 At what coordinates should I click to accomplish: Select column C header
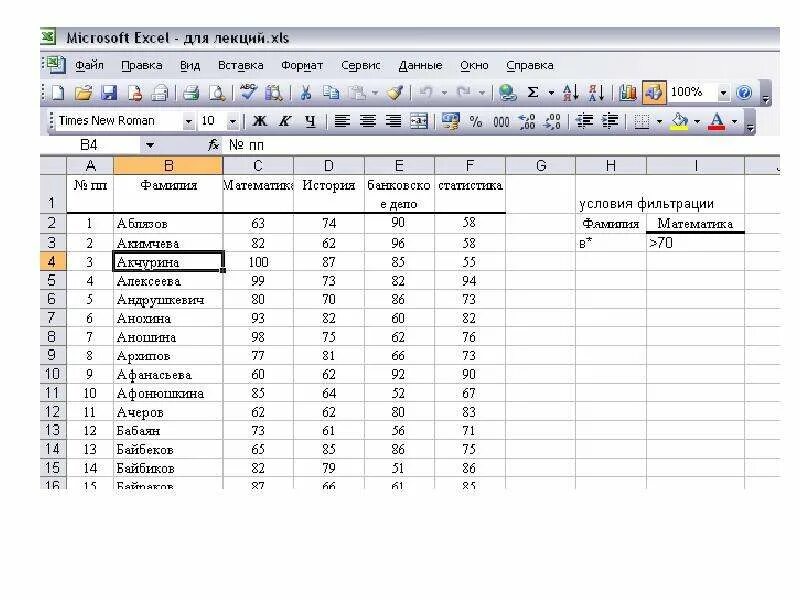pyautogui.click(x=258, y=165)
